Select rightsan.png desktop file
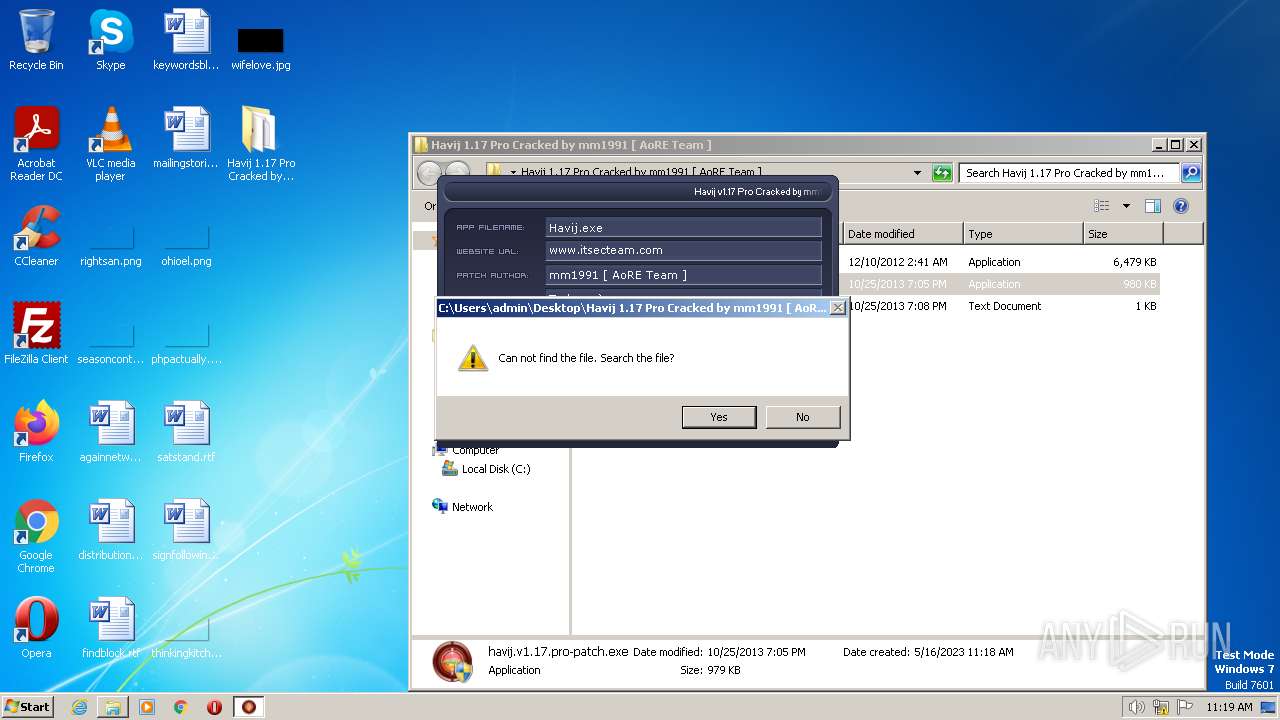Viewport: 1280px width, 720px height. click(110, 245)
